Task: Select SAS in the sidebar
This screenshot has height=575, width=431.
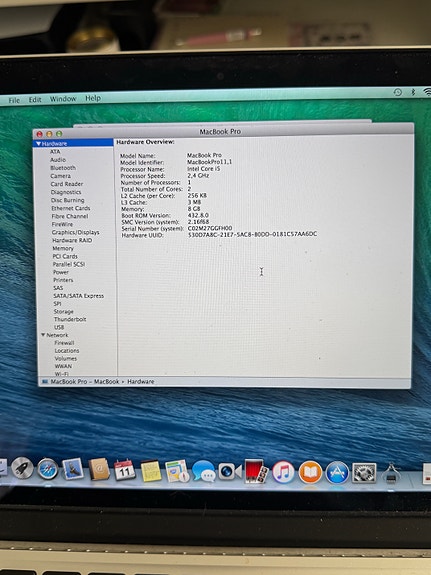Action: click(x=58, y=288)
